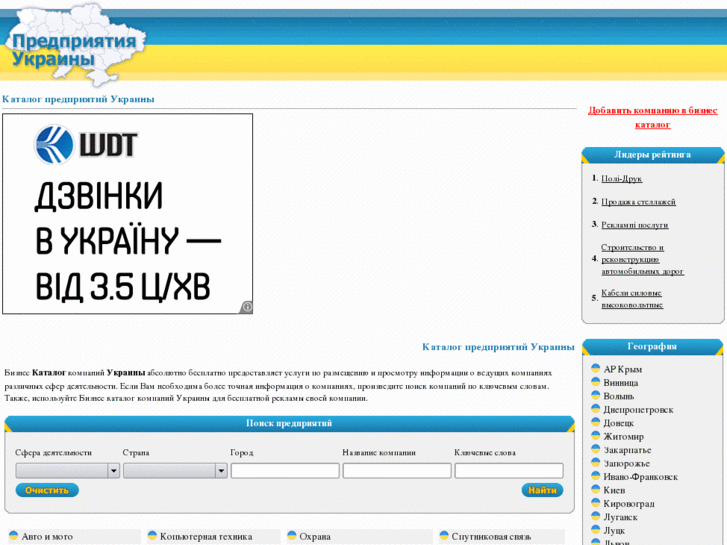This screenshot has width=727, height=545.
Task: Open the Охрана category
Action: click(315, 537)
